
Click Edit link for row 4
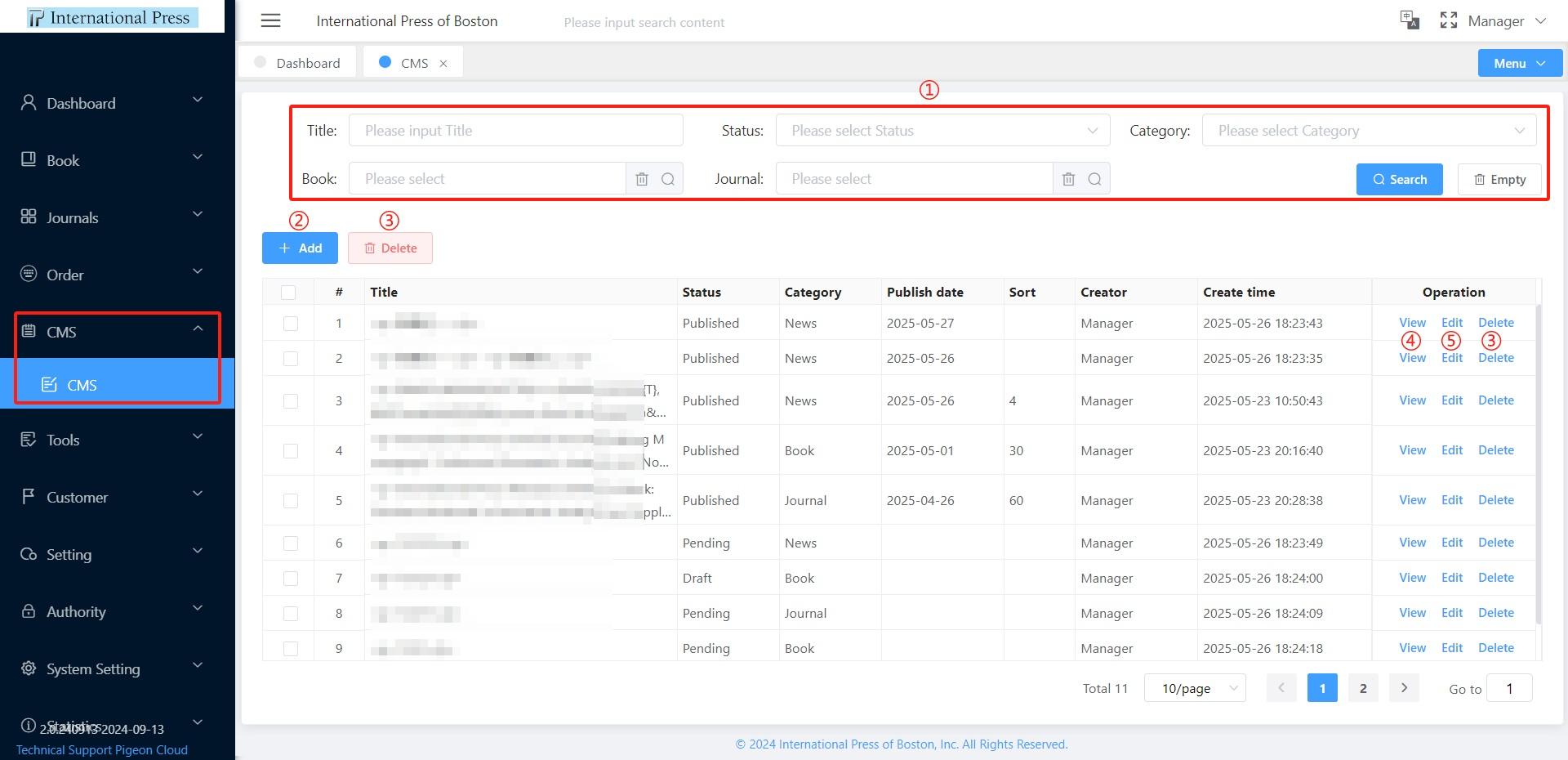[1452, 450]
